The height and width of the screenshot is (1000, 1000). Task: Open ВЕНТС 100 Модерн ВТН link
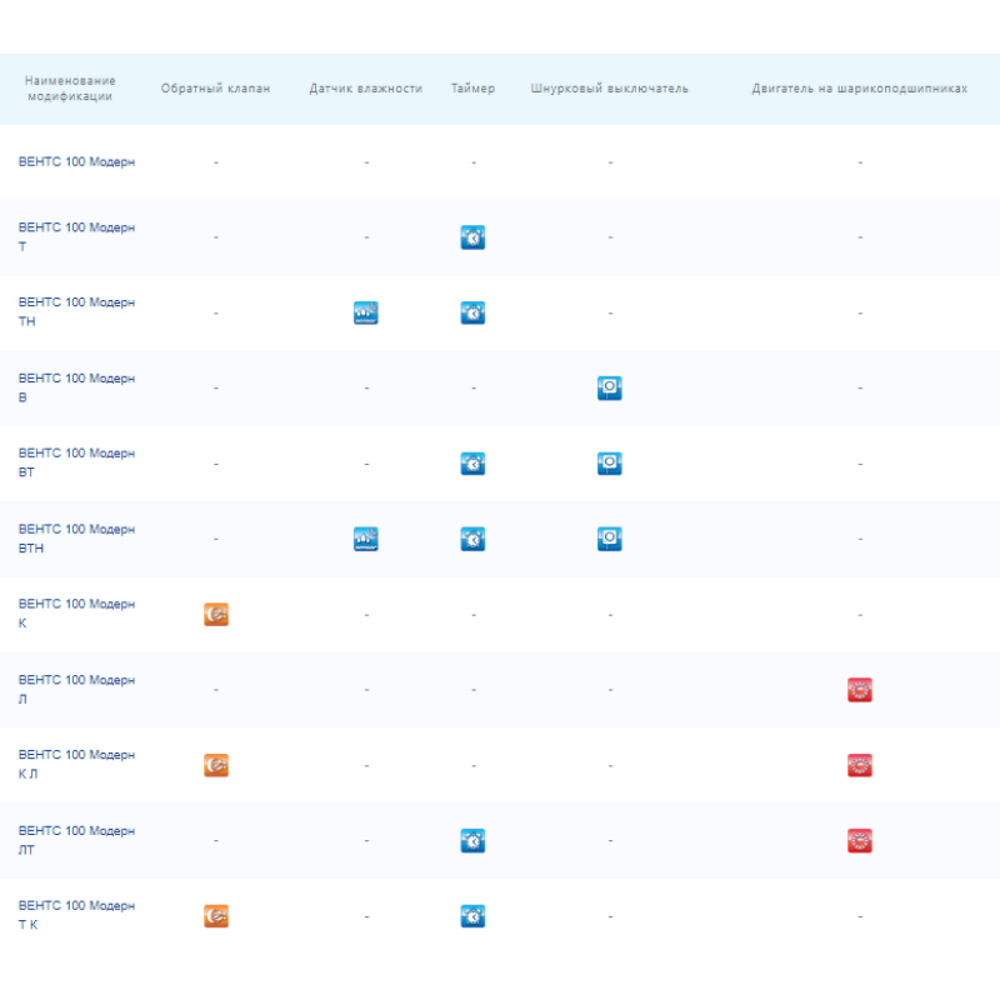77,538
